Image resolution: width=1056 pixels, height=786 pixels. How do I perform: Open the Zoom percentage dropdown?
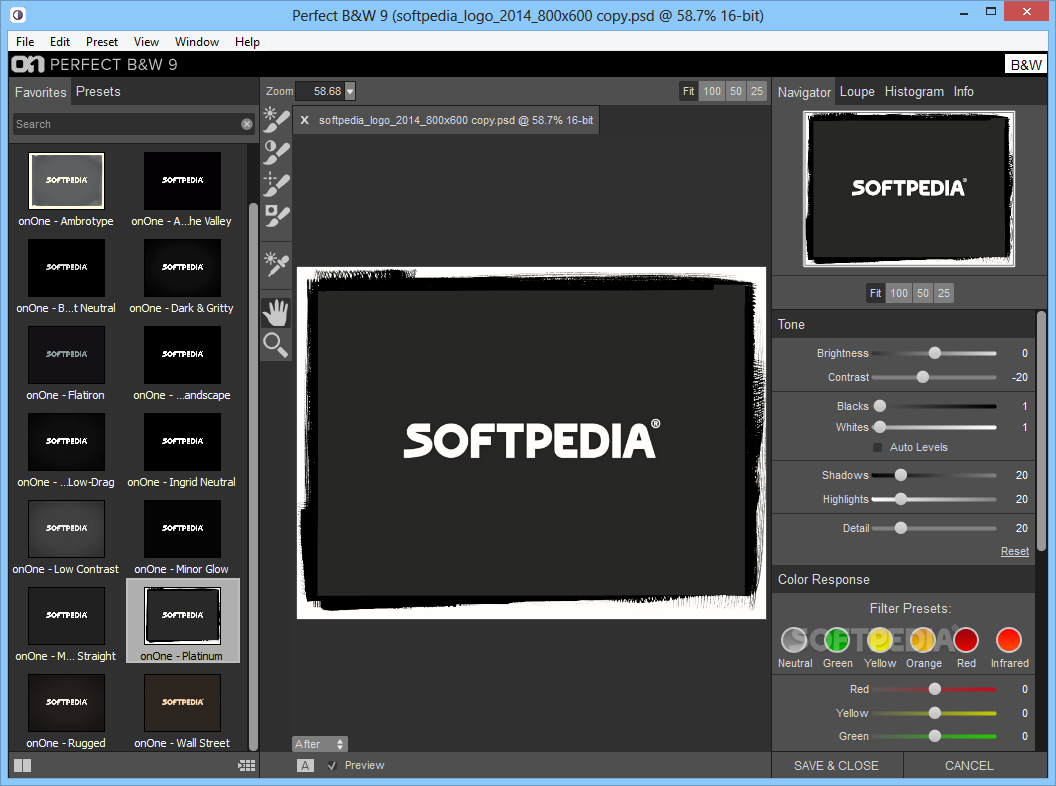tap(350, 91)
